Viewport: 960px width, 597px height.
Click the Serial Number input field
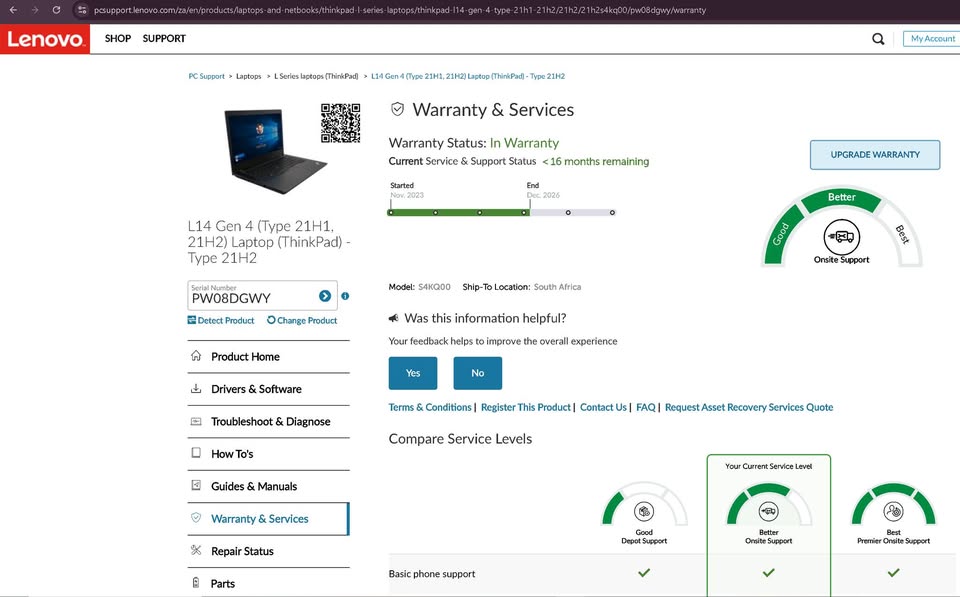[x=250, y=298]
